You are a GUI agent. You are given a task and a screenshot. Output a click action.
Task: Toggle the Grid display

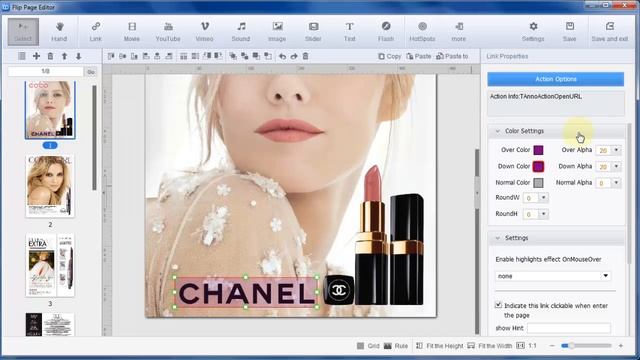(x=368, y=346)
